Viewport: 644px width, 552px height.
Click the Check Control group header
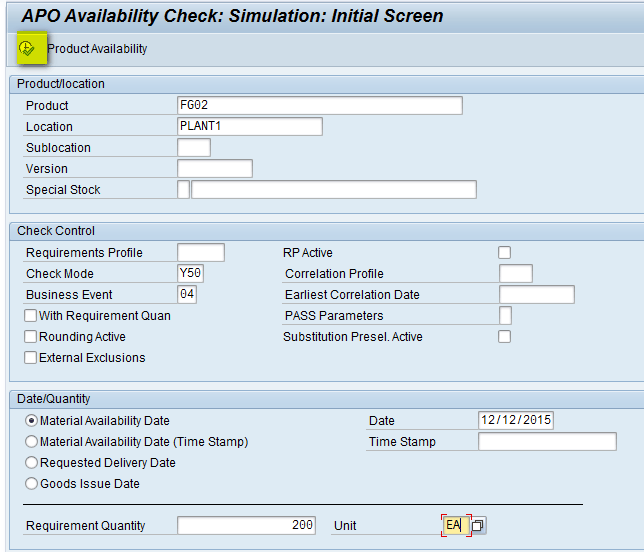56,231
